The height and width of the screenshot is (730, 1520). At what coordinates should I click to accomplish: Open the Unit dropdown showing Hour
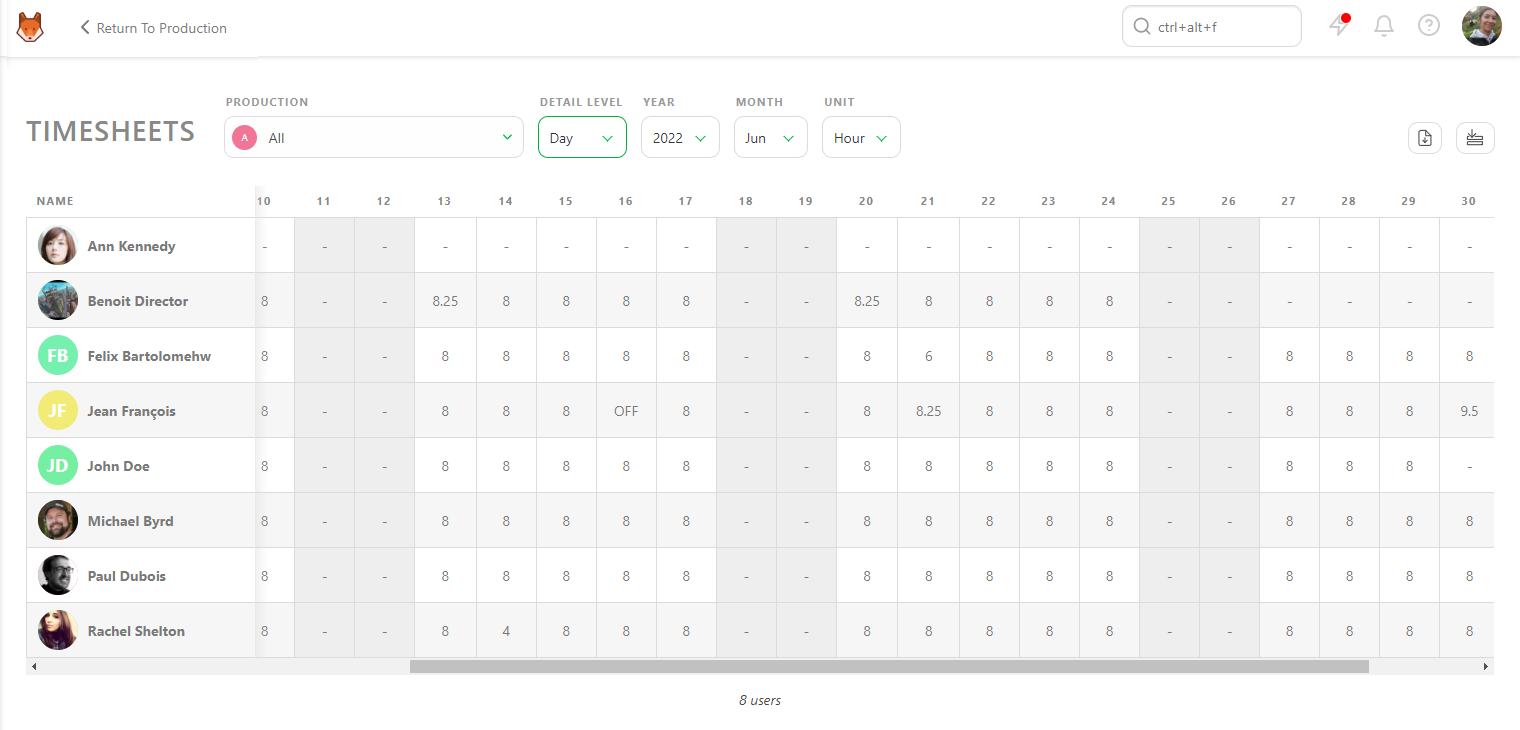pos(861,137)
